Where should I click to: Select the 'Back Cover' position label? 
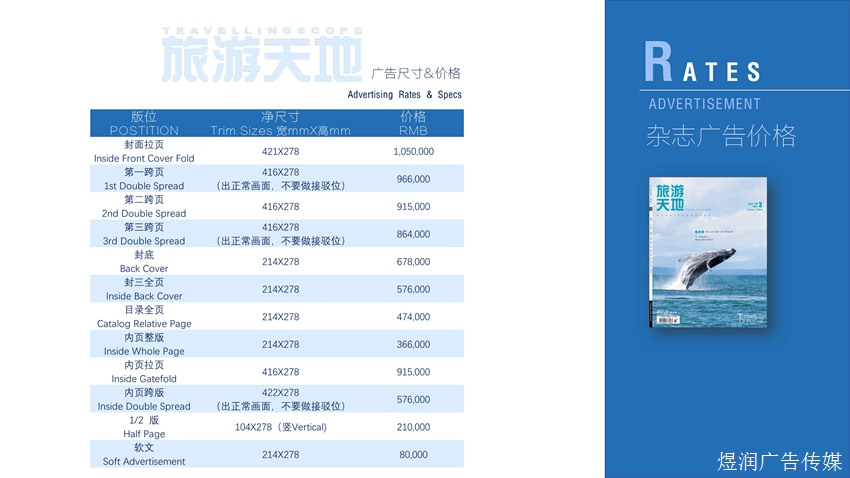tap(144, 269)
